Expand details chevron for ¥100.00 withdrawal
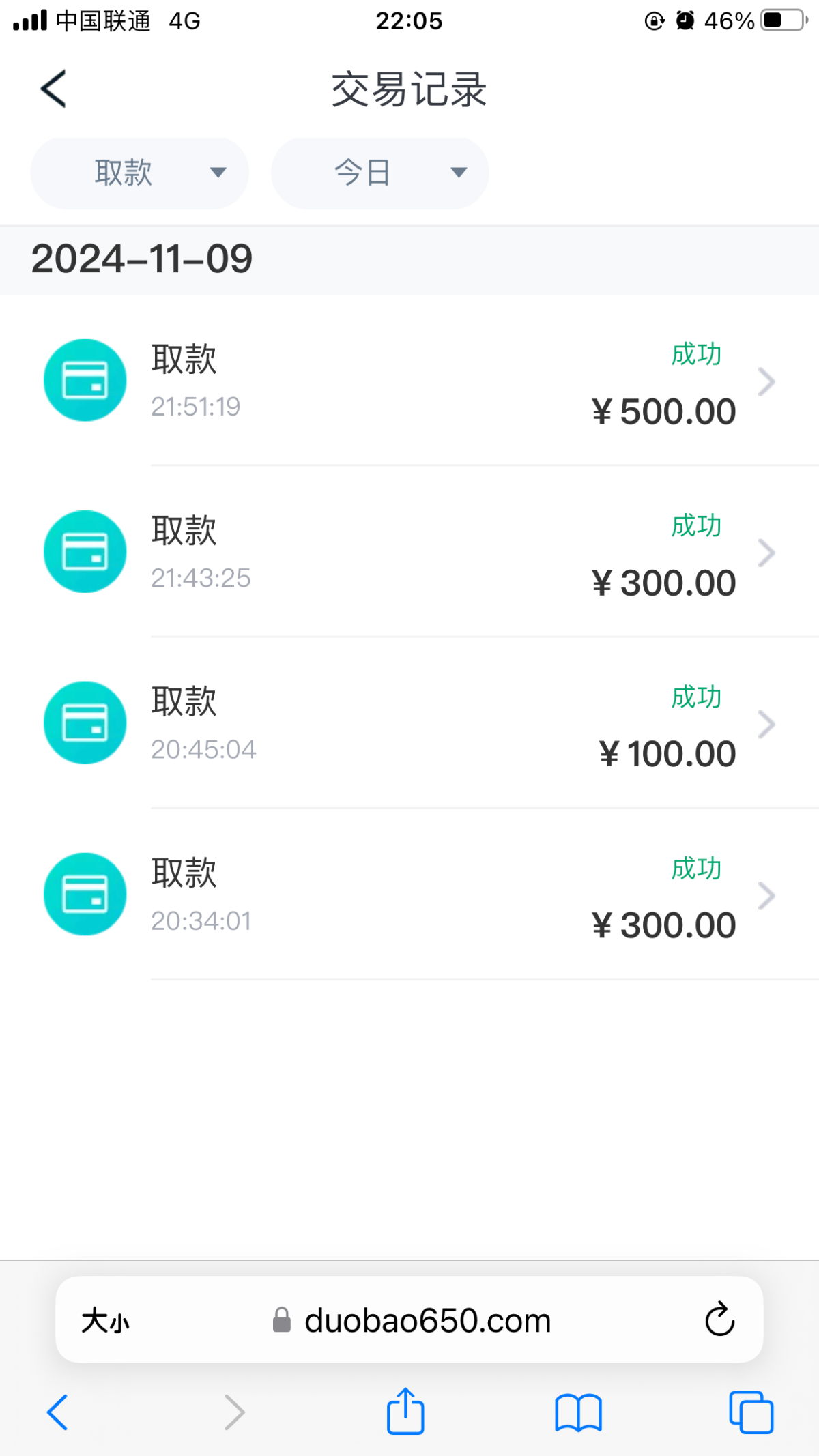This screenshot has height=1456, width=819. (x=766, y=725)
